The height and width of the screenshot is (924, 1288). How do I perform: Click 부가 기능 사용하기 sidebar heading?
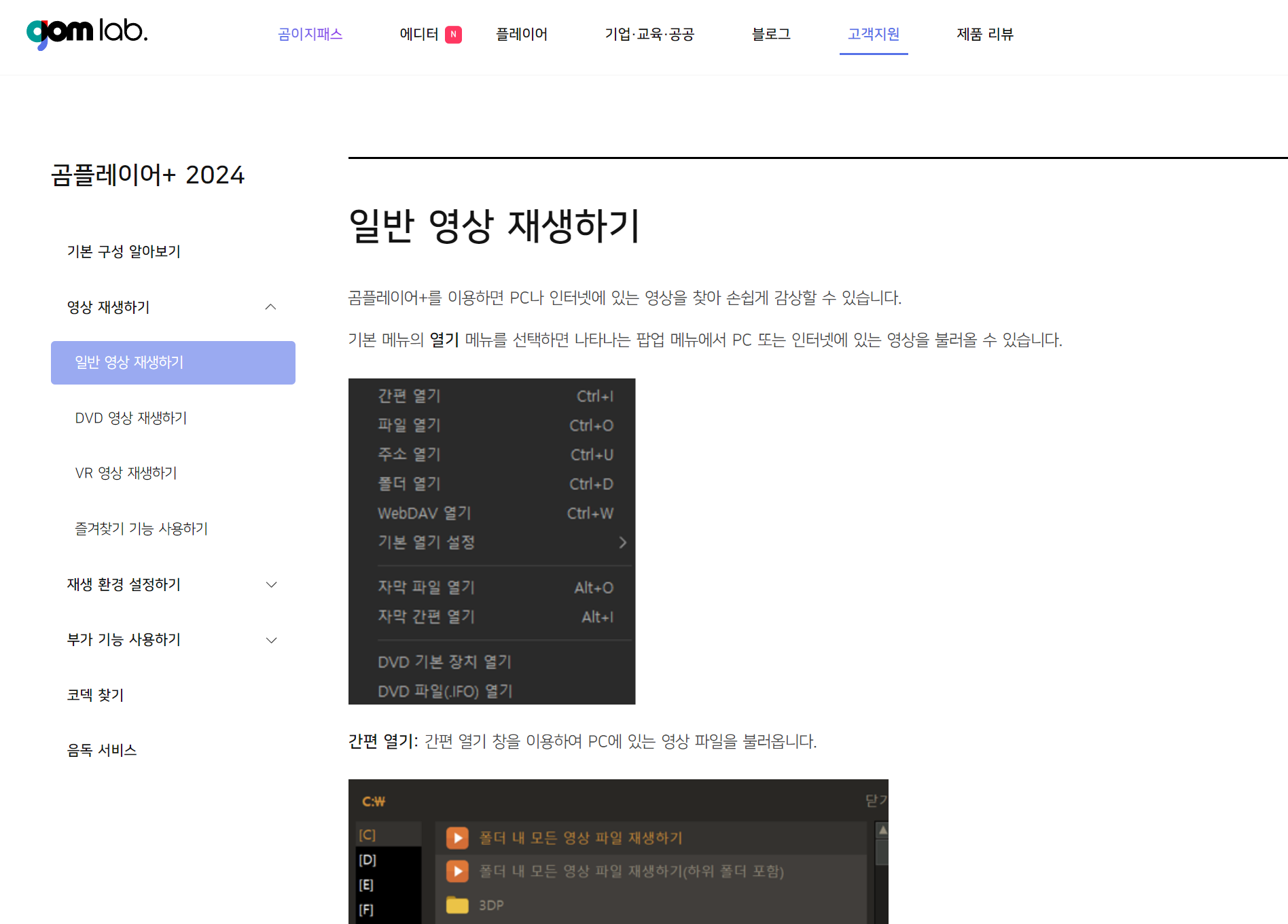tap(124, 639)
